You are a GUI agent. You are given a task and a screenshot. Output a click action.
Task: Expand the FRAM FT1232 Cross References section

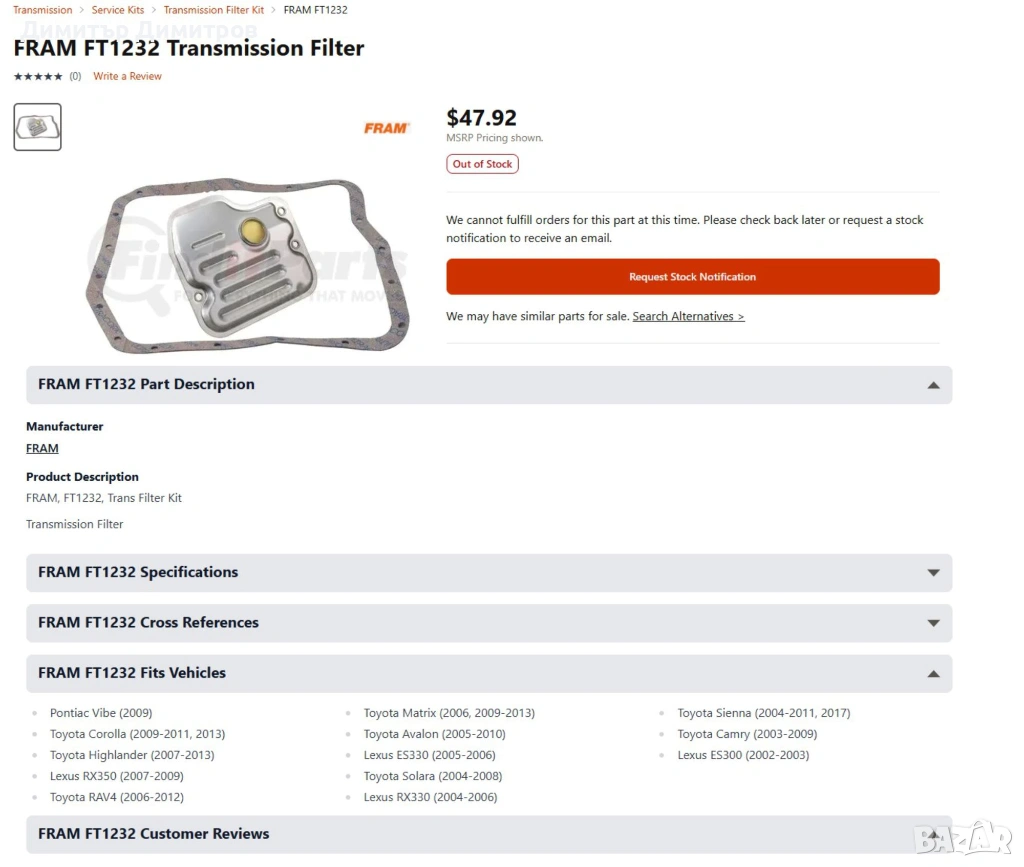933,623
